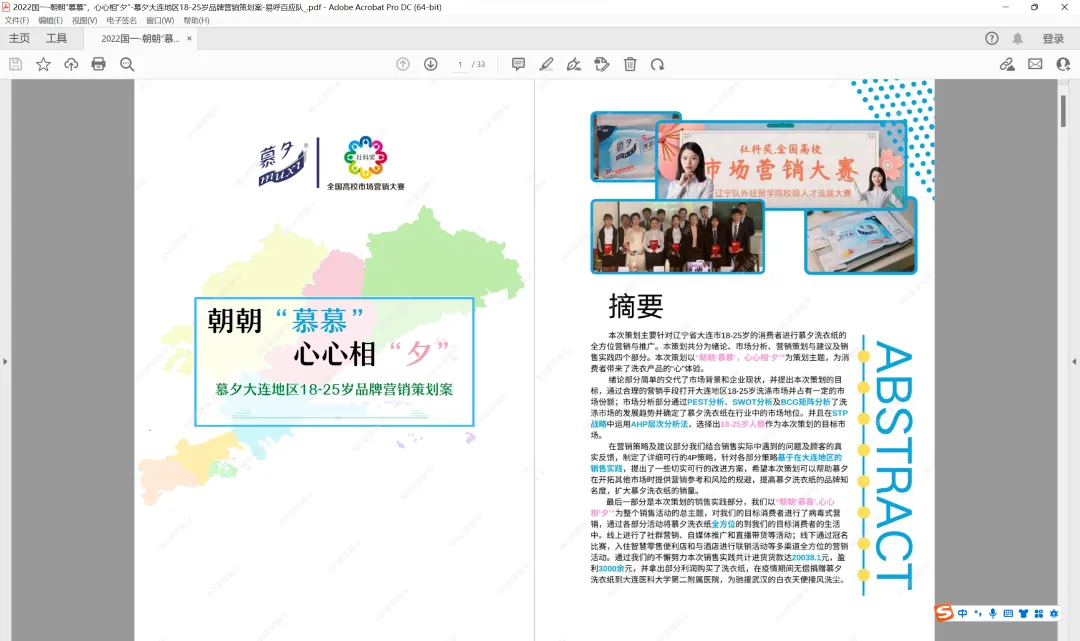Select the Print icon
This screenshot has height=641, width=1080.
[97, 63]
